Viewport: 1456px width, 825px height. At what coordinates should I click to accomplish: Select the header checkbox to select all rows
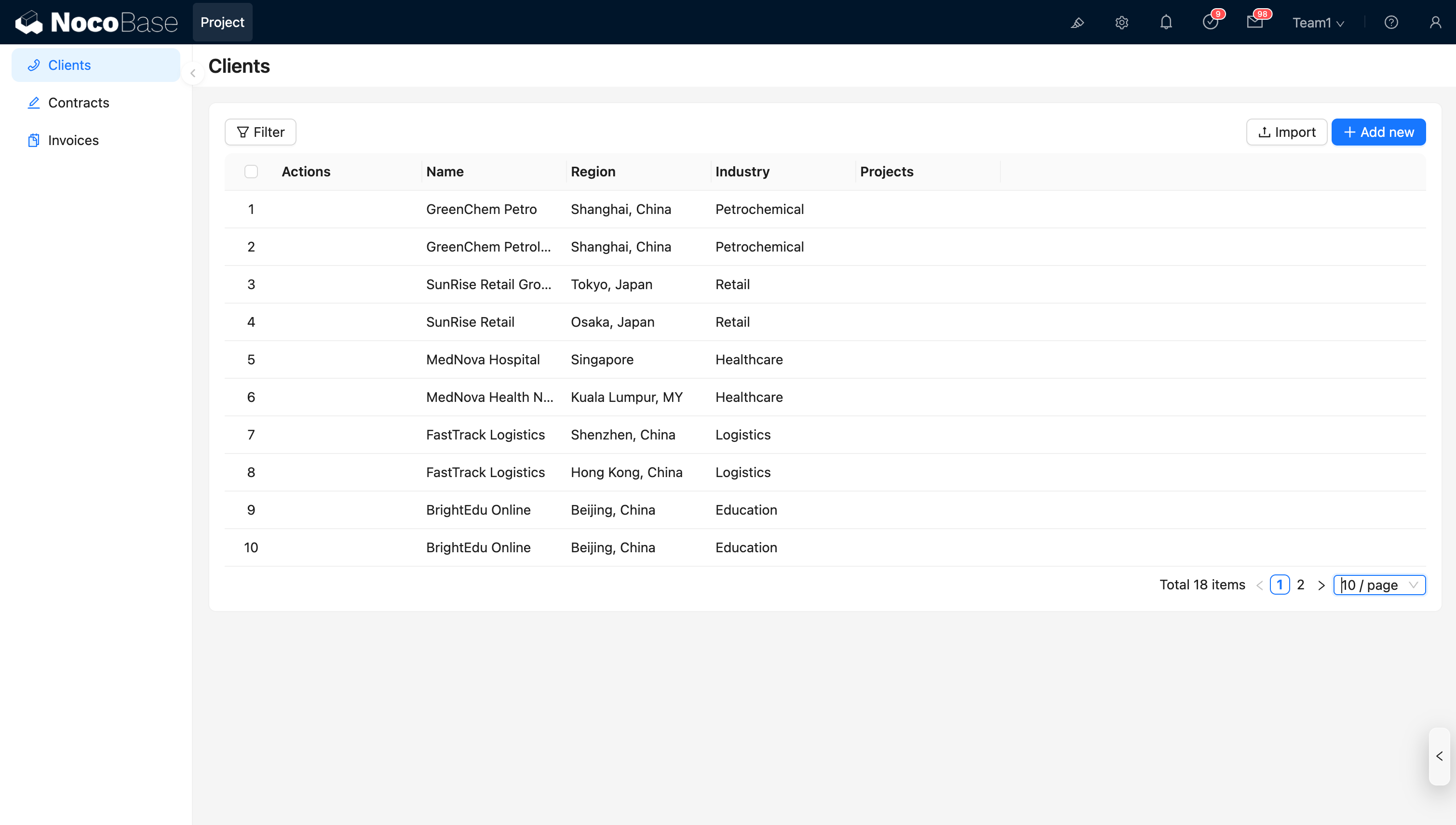coord(251,171)
